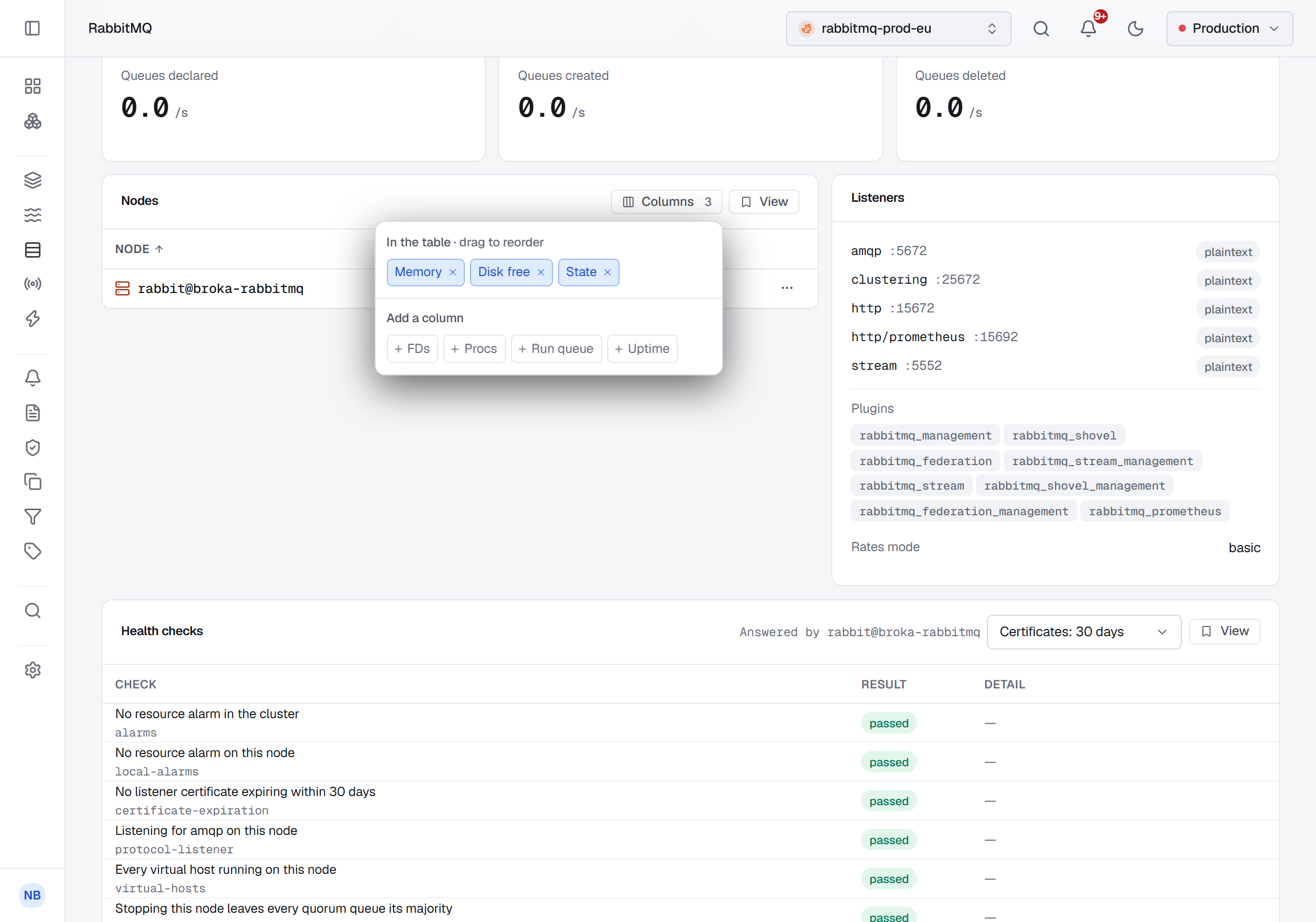Open the Health checks View button
The width and height of the screenshot is (1316, 922).
coord(1224,631)
